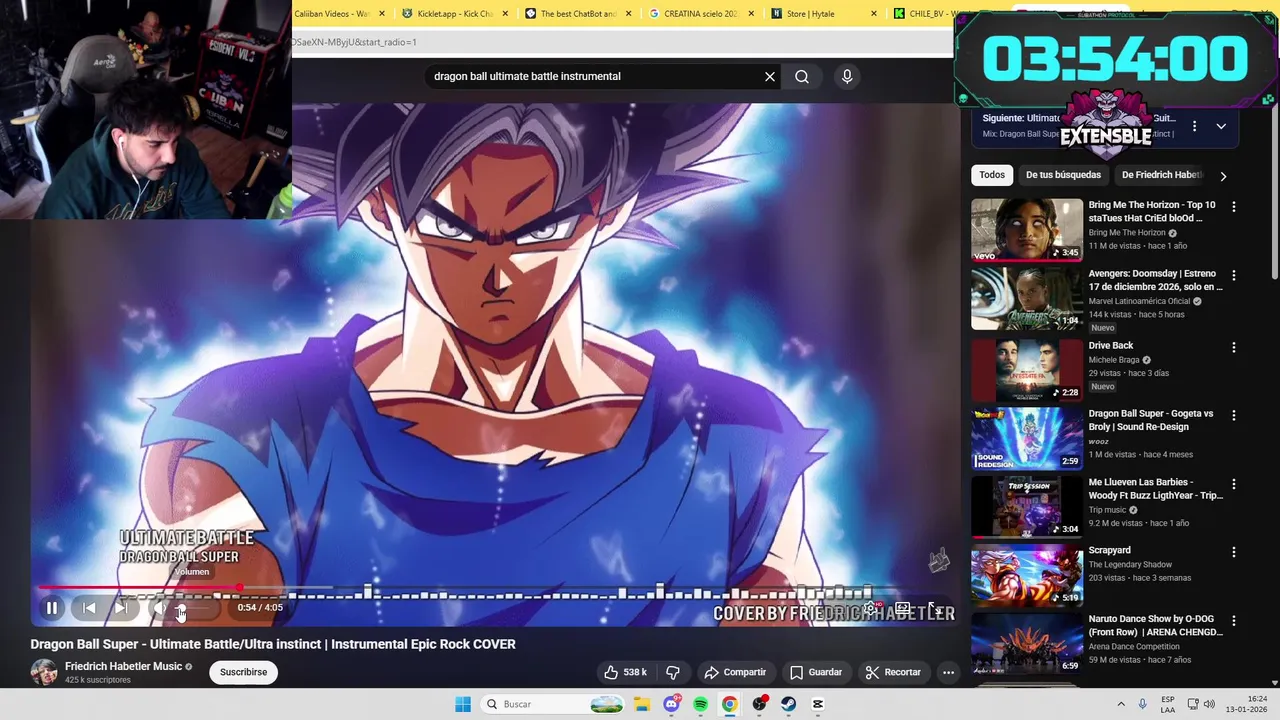Screen dimensions: 1280x720
Task: Switch to Caliiban Videos browser tab
Action: pos(333,14)
